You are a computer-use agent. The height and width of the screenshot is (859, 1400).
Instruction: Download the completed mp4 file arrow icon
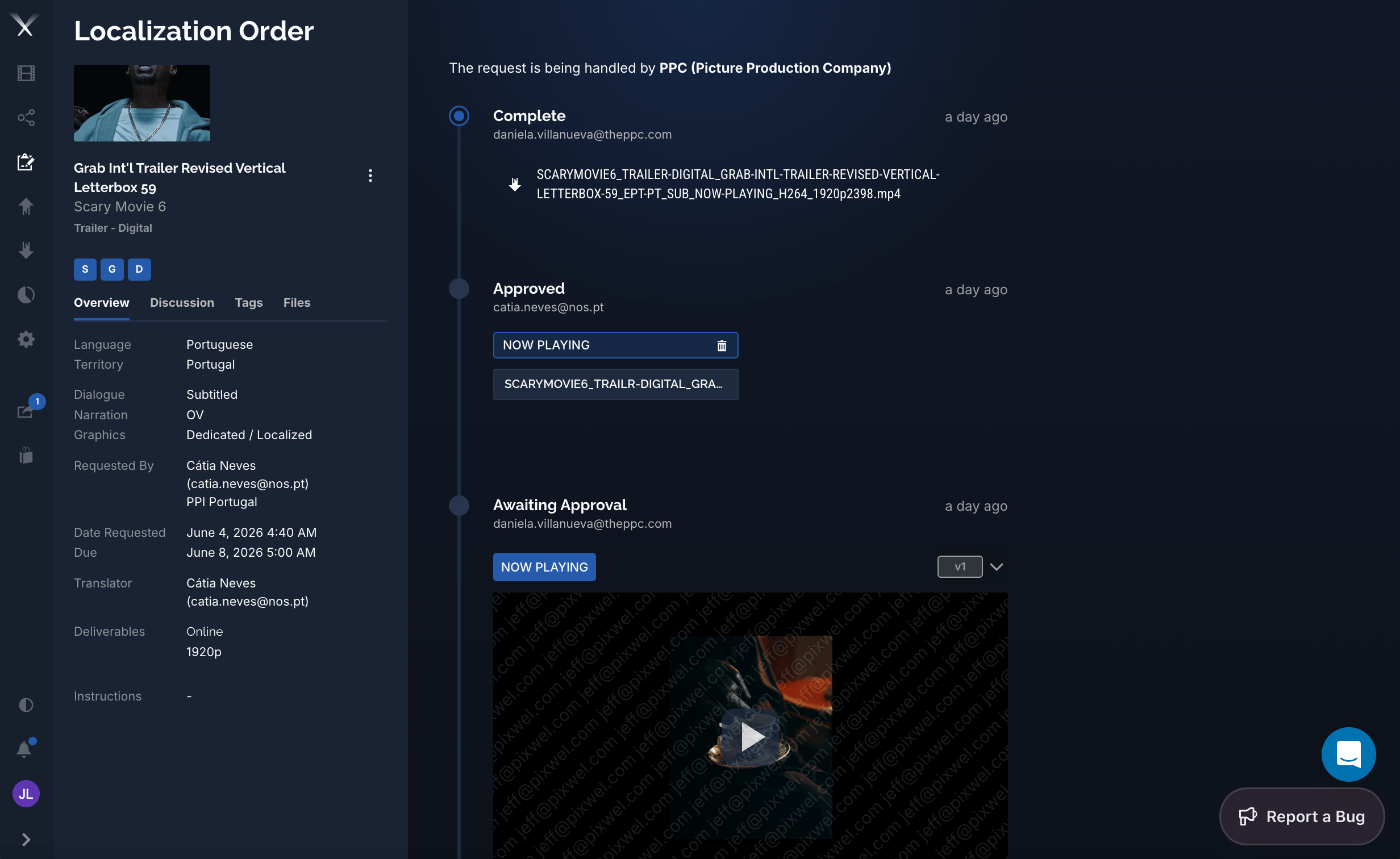point(515,184)
